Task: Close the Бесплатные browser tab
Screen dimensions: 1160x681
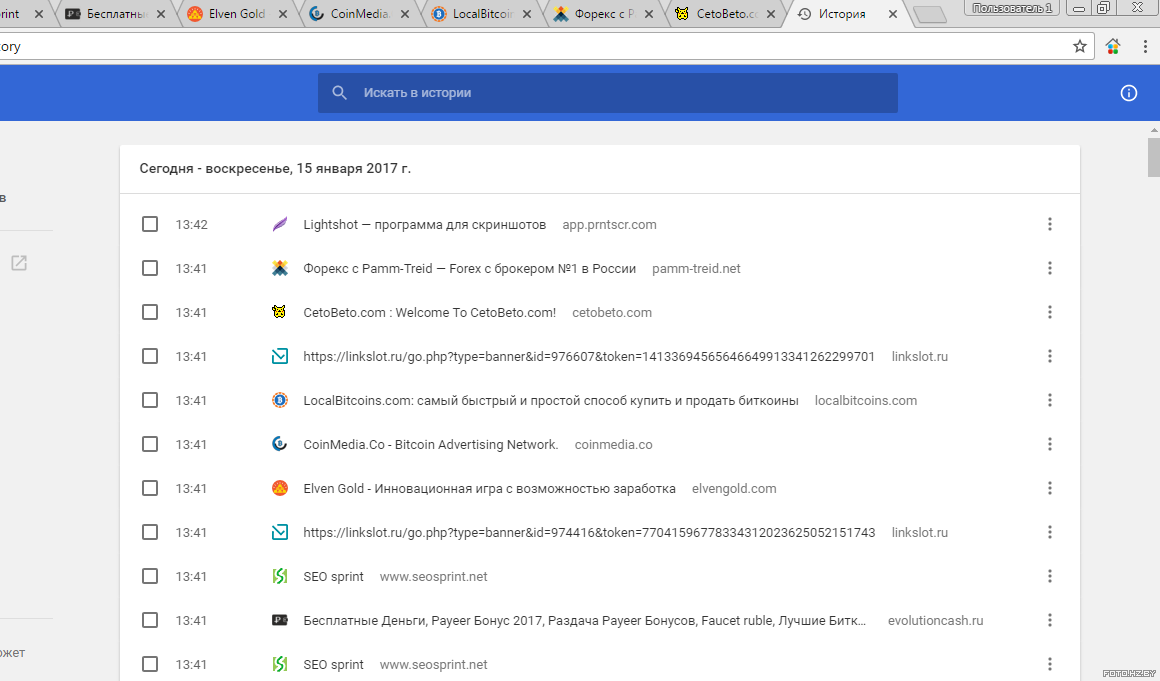Action: tap(161, 14)
